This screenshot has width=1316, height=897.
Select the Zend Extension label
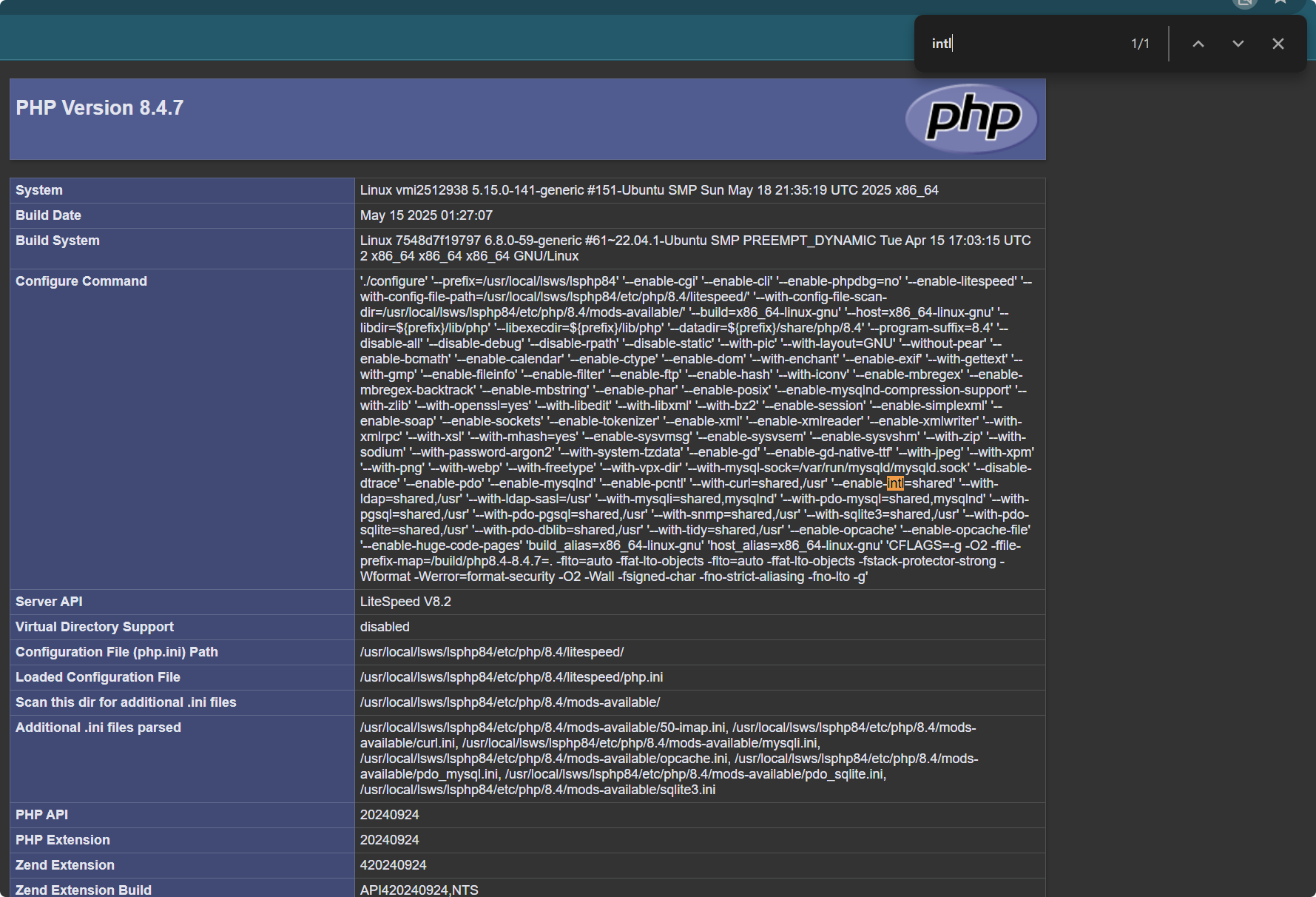click(x=65, y=865)
